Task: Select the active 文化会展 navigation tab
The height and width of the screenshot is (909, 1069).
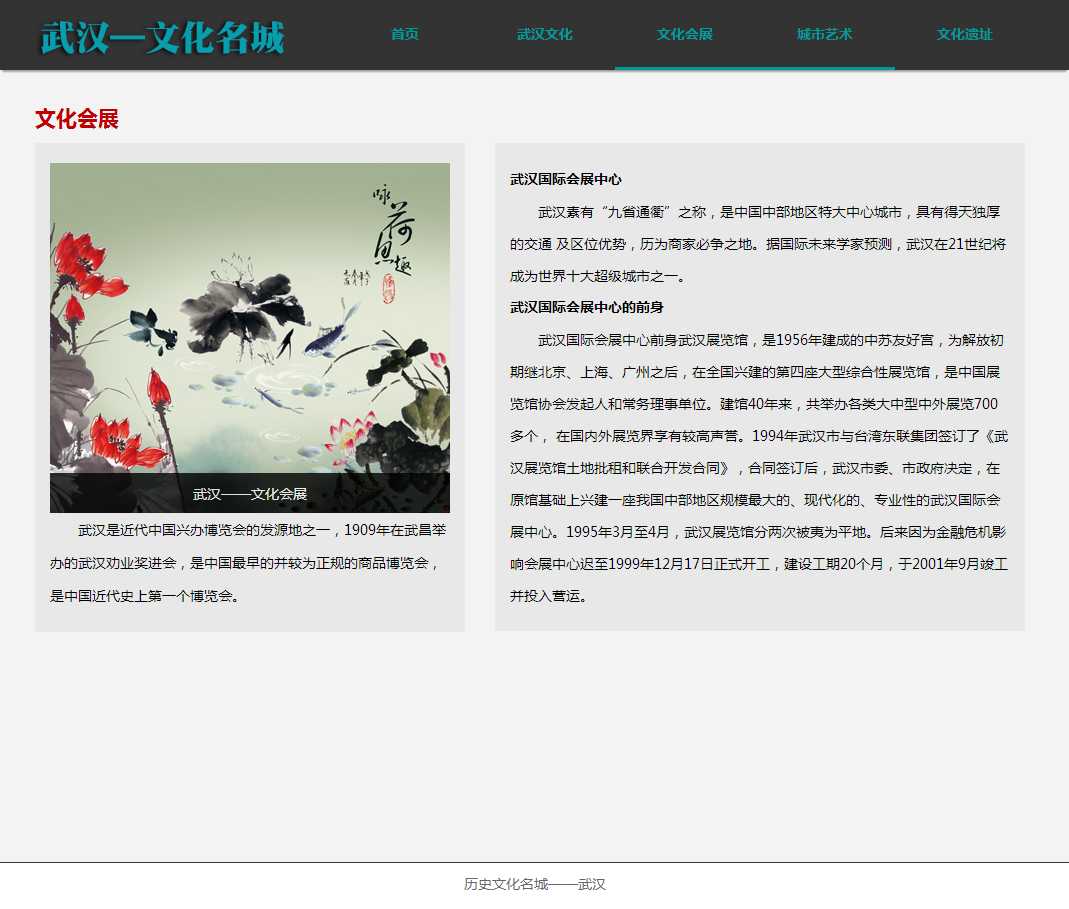Action: pyautogui.click(x=684, y=35)
